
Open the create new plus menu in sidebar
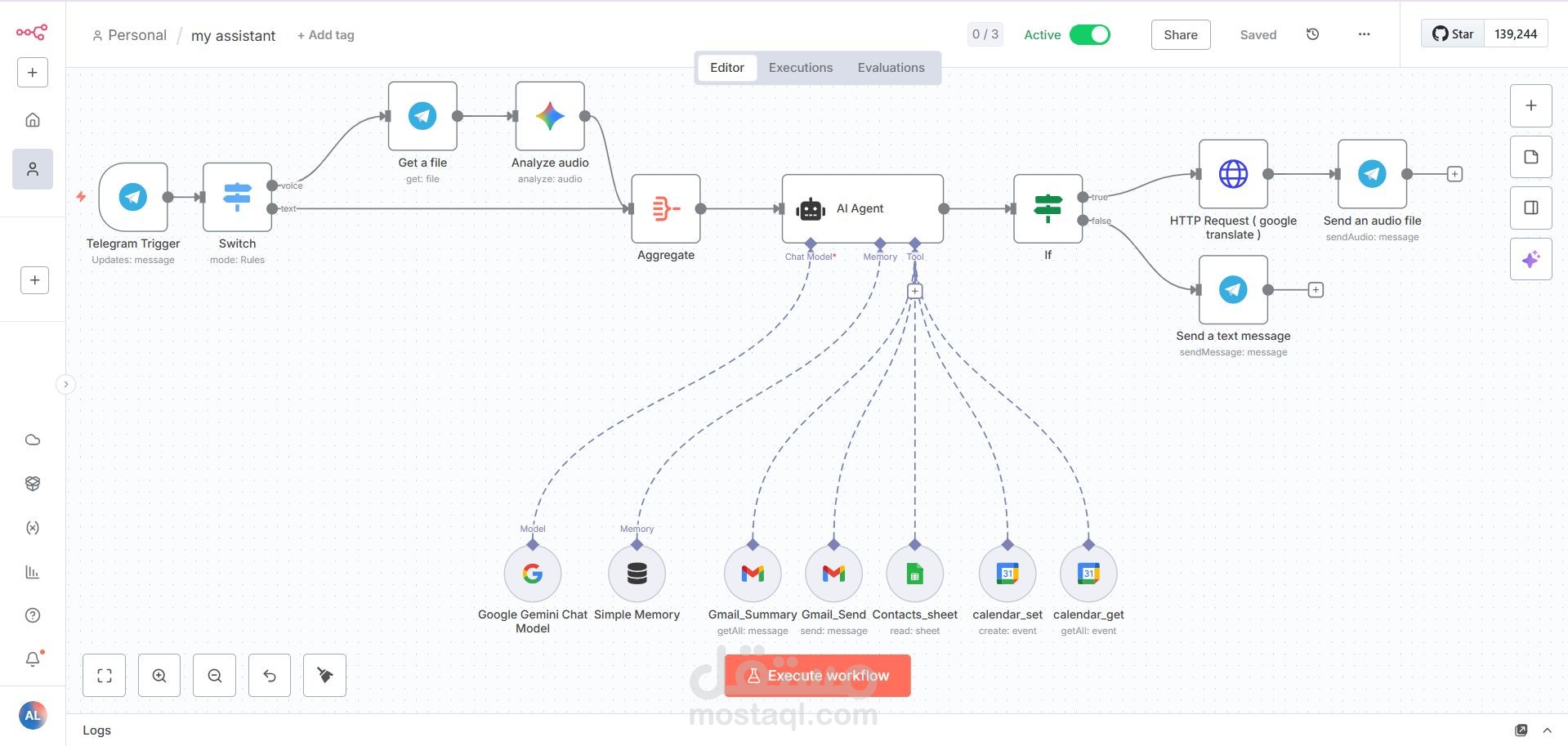tap(33, 73)
